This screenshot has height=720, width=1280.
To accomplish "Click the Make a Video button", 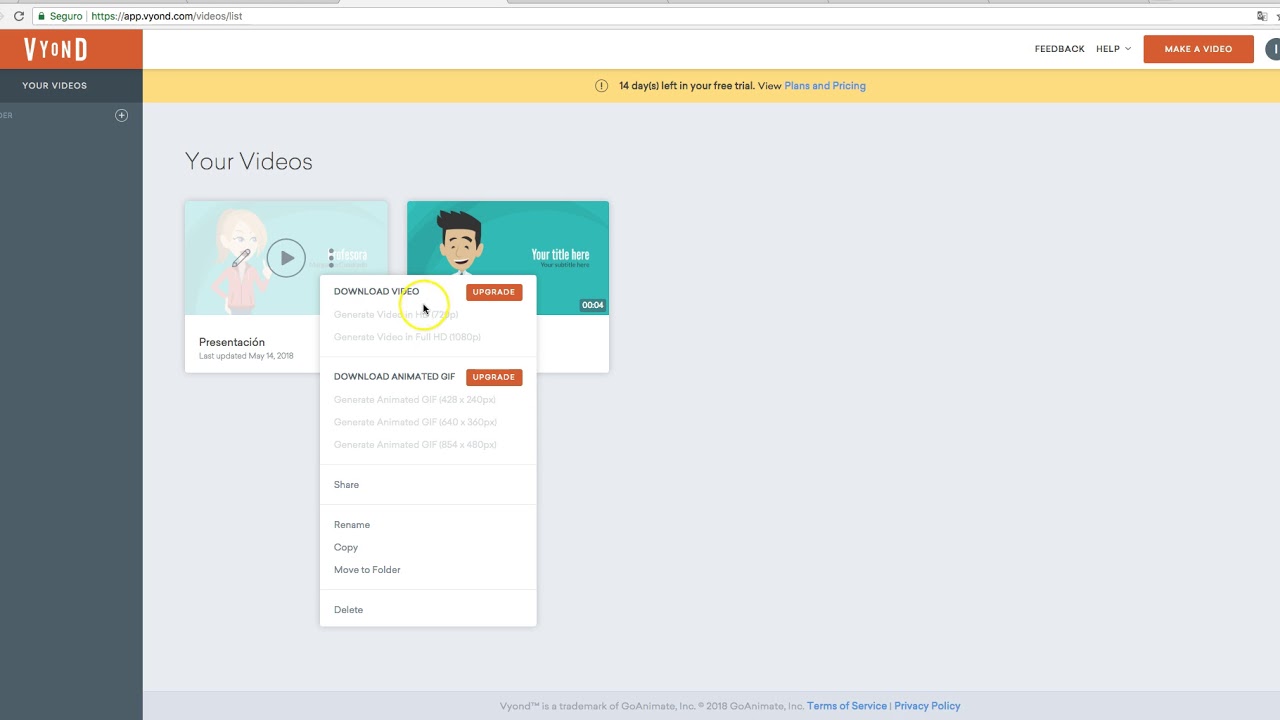I will (x=1198, y=49).
